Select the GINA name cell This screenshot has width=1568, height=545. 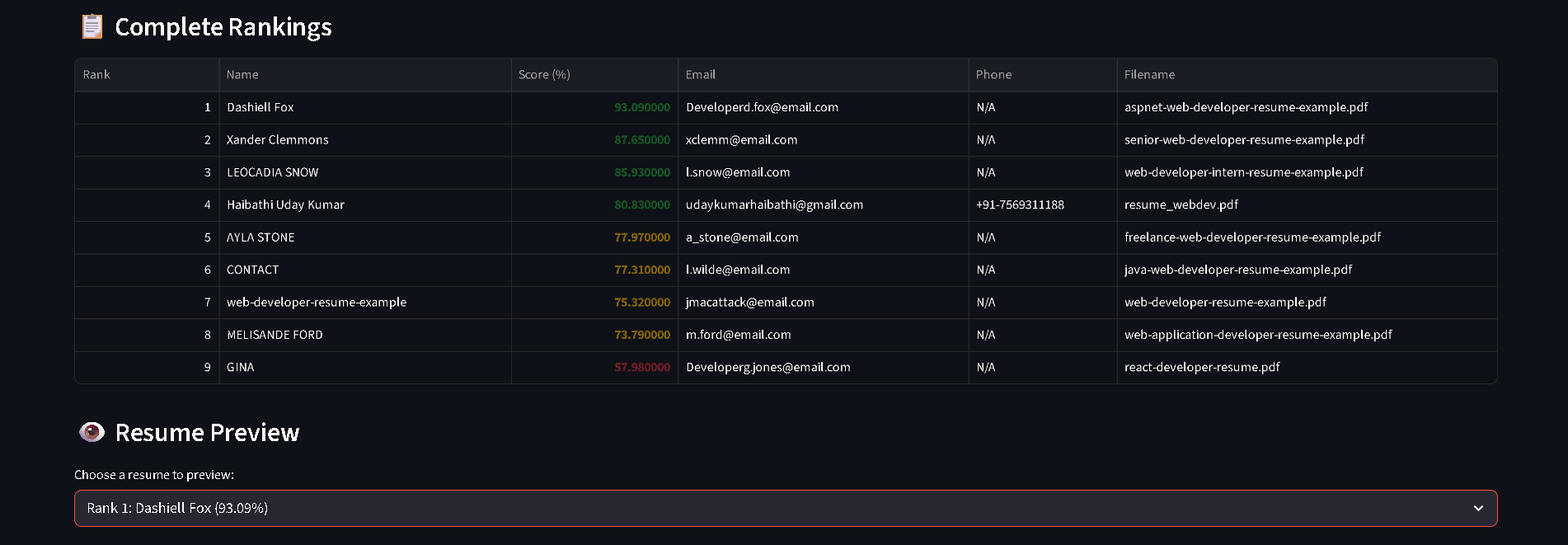[365, 368]
